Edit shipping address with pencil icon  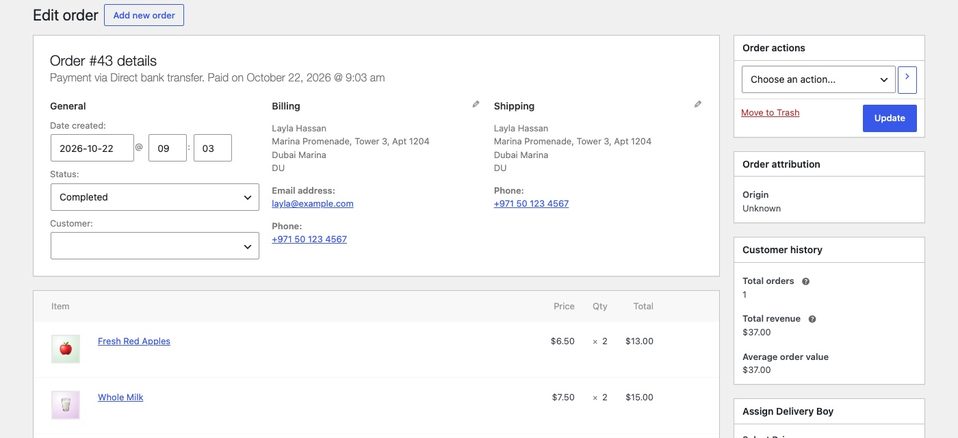click(698, 104)
